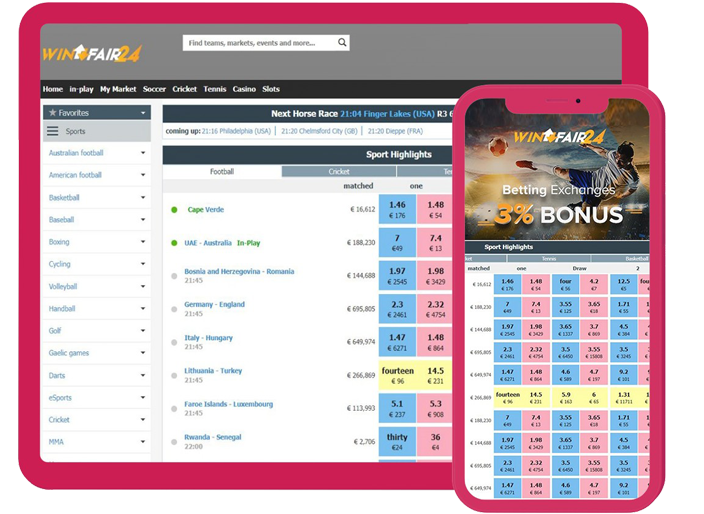
Task: Click pink 7.4 lay odds for UAE - Australia
Action: point(435,242)
